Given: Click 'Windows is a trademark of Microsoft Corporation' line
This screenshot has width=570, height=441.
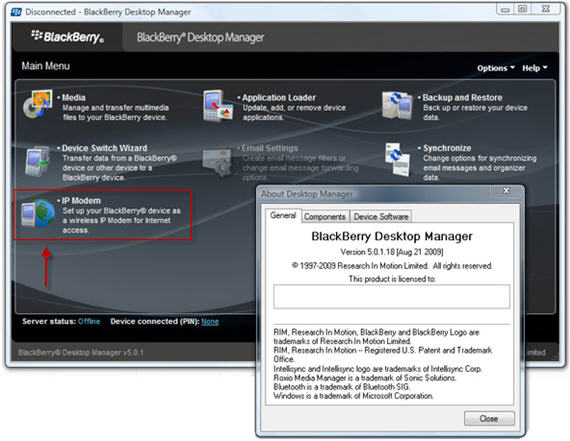Looking at the screenshot, I should click(x=353, y=396).
